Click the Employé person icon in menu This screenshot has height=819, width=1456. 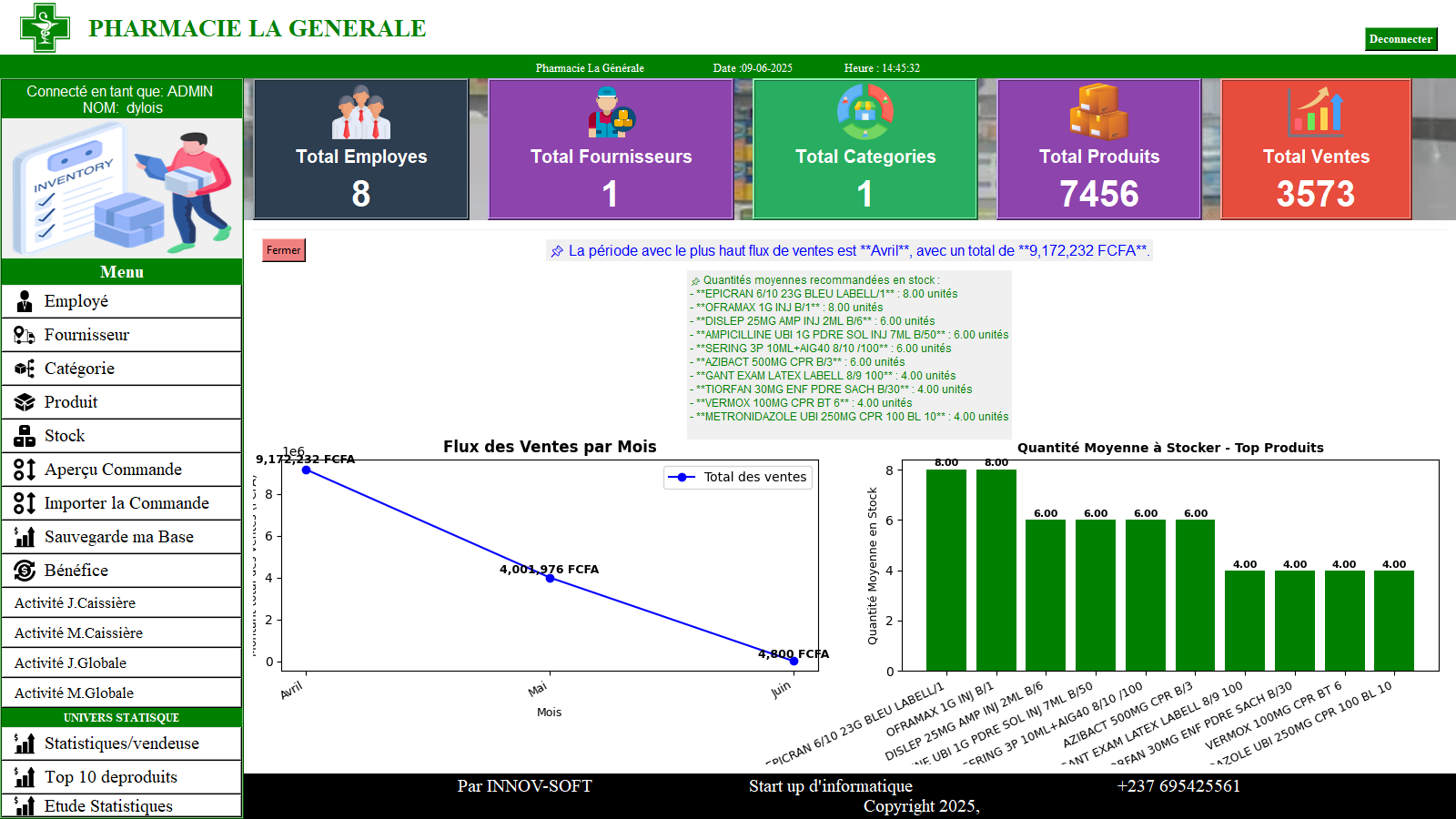coord(25,301)
